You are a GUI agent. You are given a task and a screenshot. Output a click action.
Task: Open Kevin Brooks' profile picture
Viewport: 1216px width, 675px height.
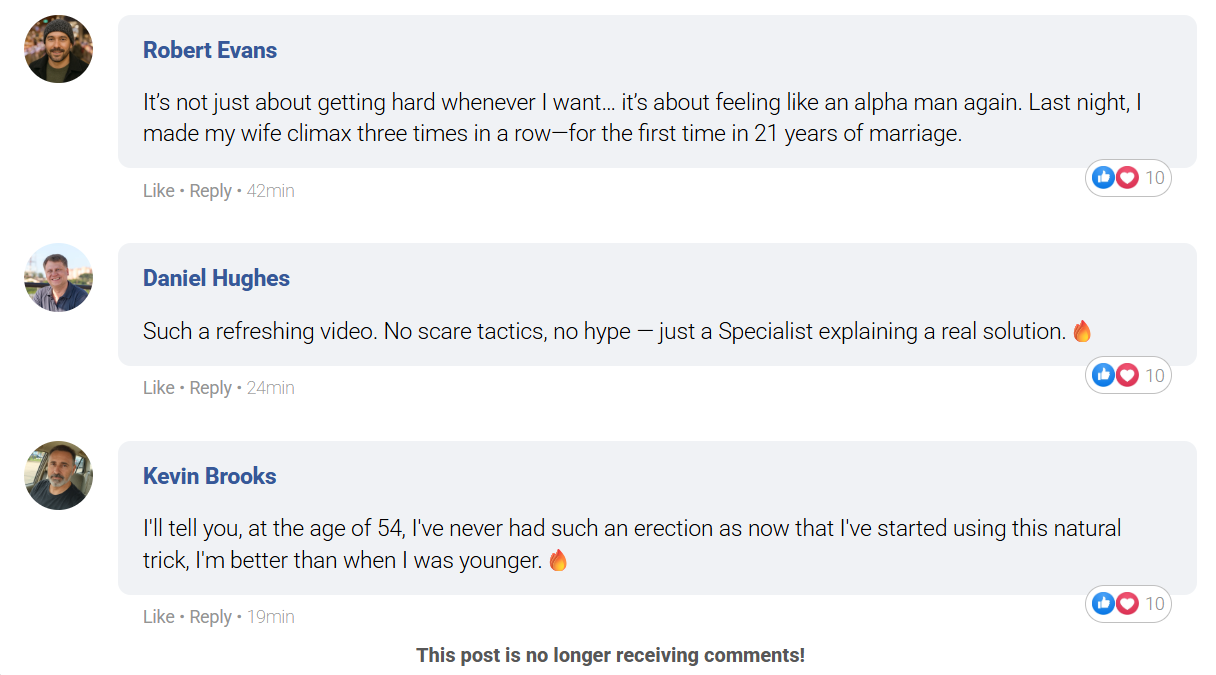coord(59,475)
